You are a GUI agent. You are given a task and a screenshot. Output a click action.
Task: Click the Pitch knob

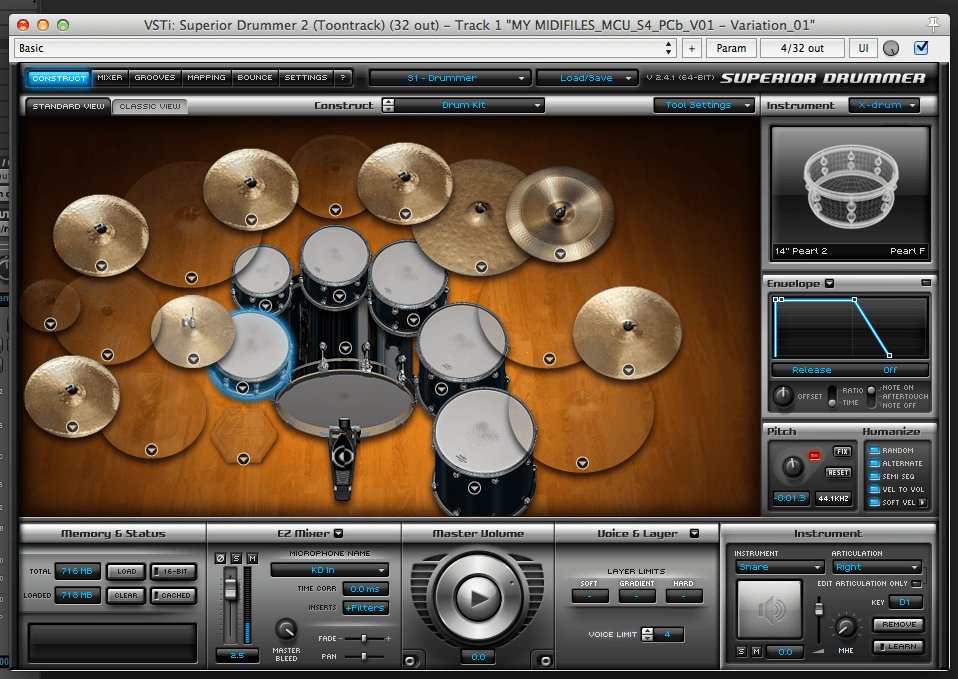(792, 466)
